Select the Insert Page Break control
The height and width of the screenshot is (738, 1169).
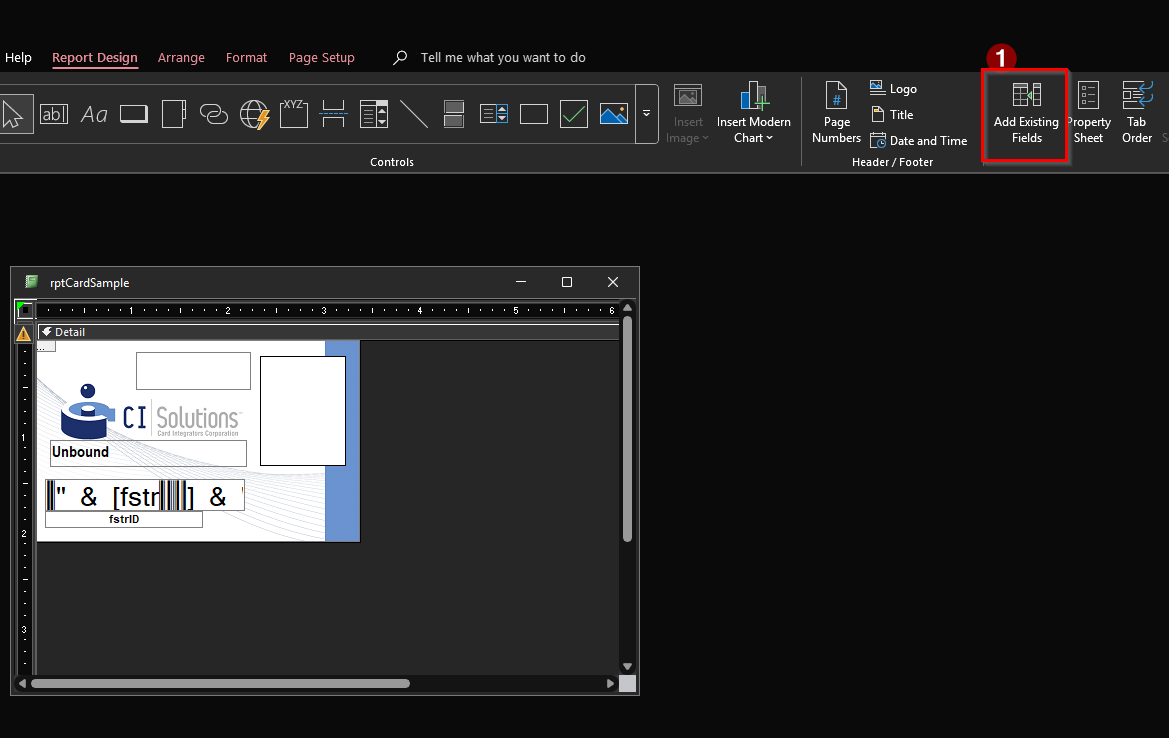pyautogui.click(x=334, y=114)
